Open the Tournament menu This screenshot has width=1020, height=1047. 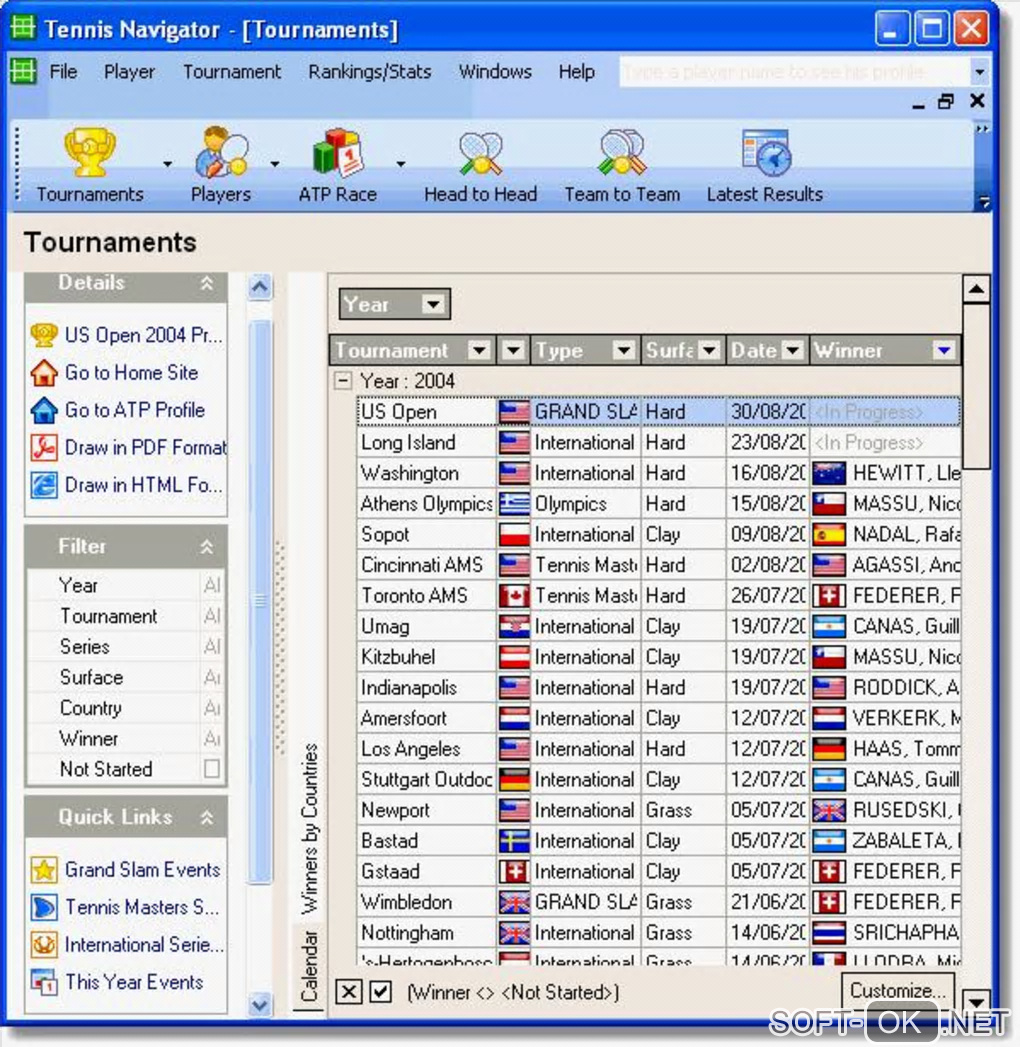232,71
